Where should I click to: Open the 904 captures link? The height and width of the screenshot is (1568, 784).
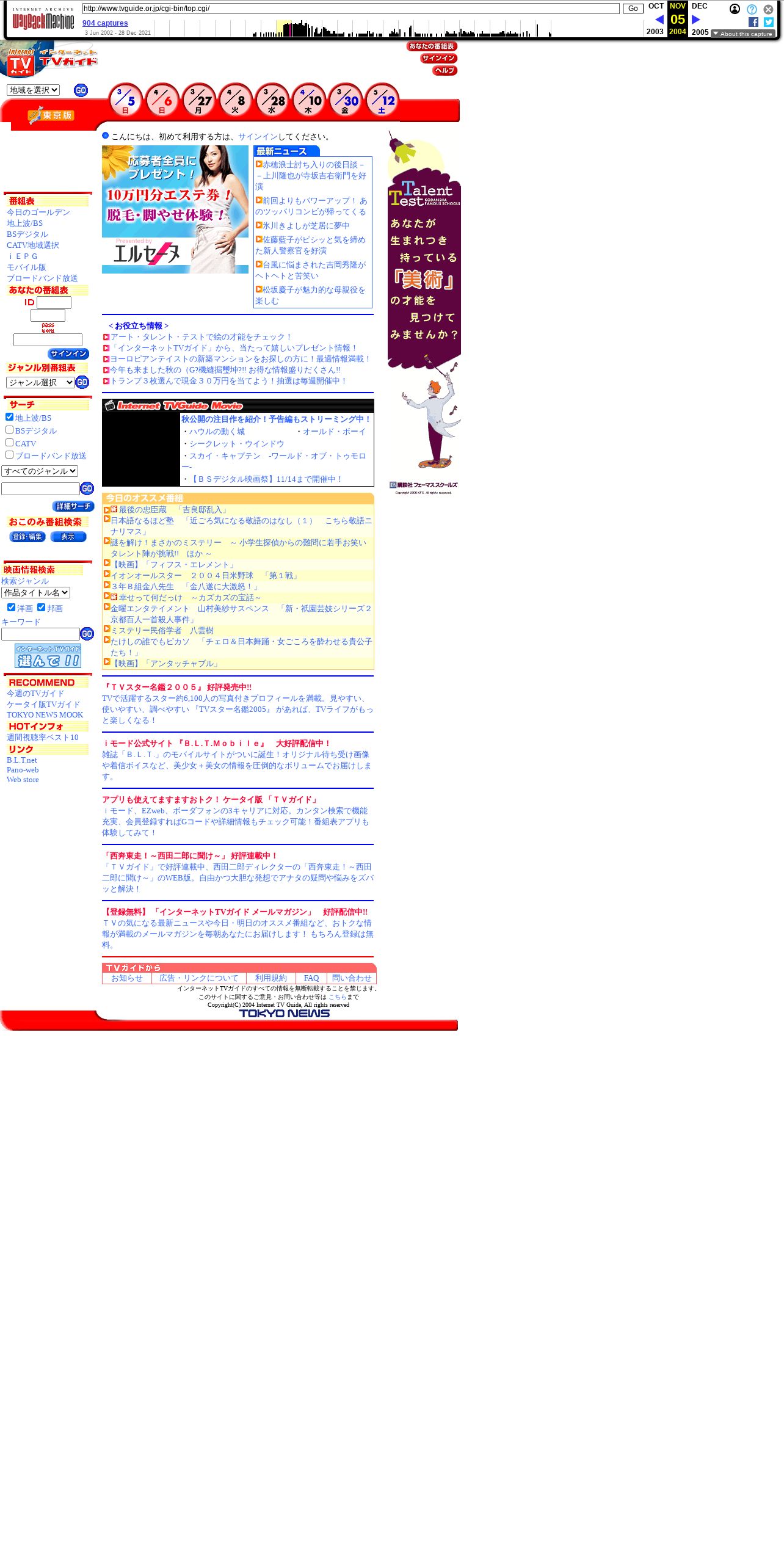tap(105, 23)
